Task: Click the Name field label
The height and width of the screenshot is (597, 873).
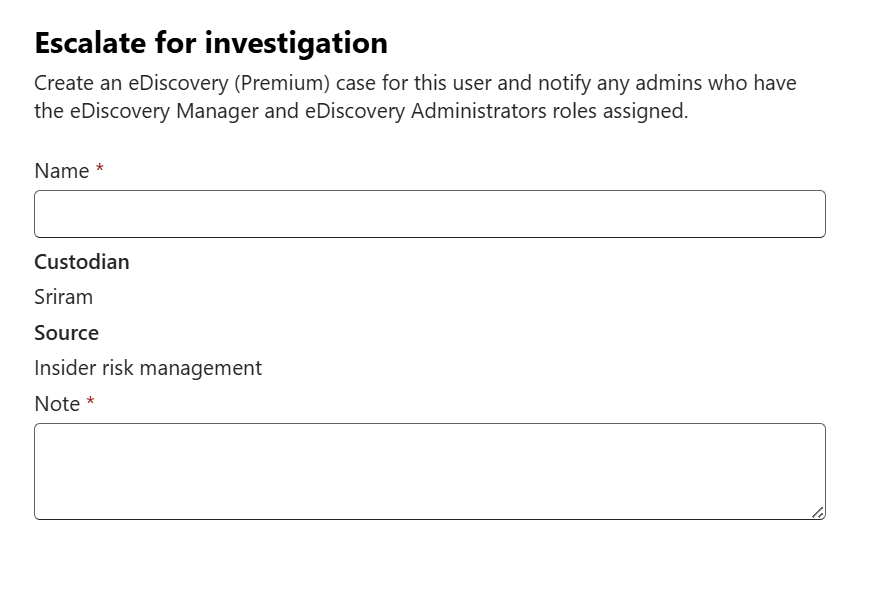Action: pos(61,171)
